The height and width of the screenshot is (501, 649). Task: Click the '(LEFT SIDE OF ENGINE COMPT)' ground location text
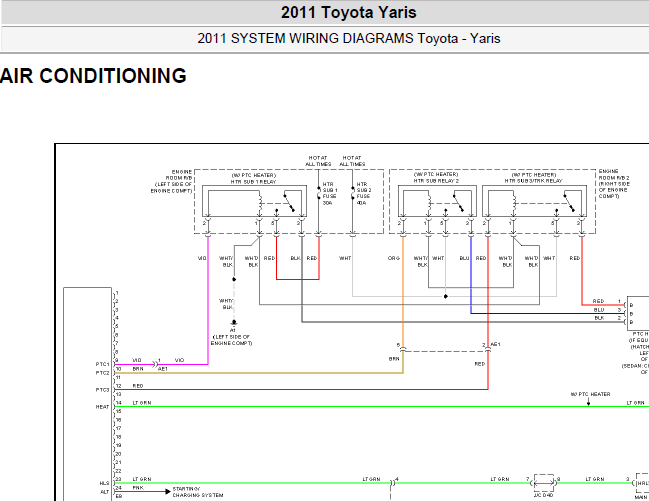[231, 340]
